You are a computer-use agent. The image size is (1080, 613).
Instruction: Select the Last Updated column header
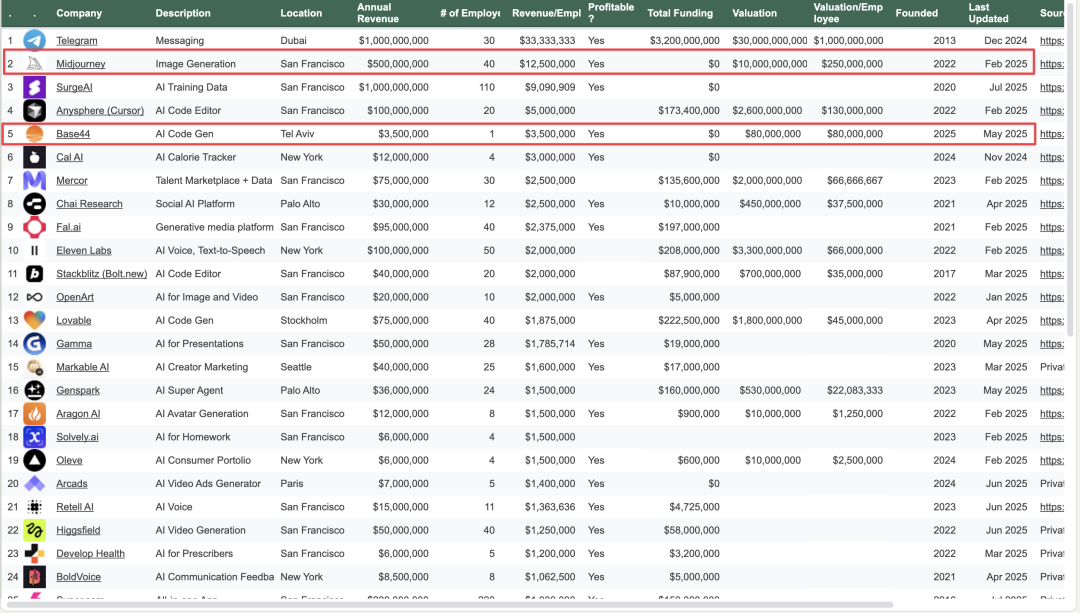click(988, 13)
